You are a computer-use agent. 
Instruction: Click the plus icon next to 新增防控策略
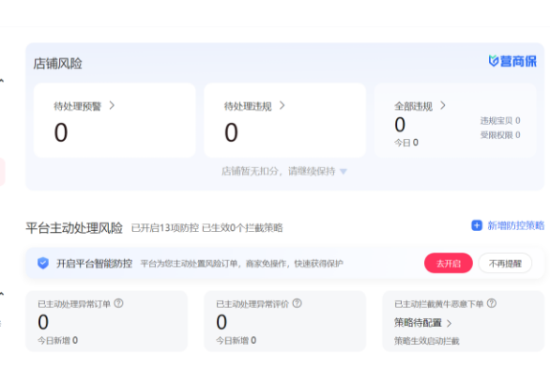[476, 225]
